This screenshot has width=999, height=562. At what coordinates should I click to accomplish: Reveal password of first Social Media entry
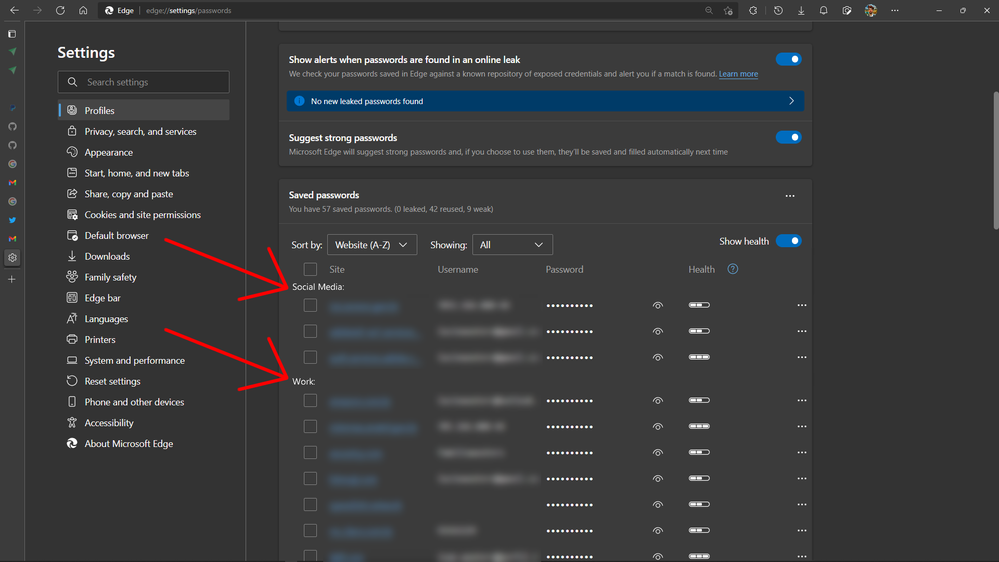[658, 305]
